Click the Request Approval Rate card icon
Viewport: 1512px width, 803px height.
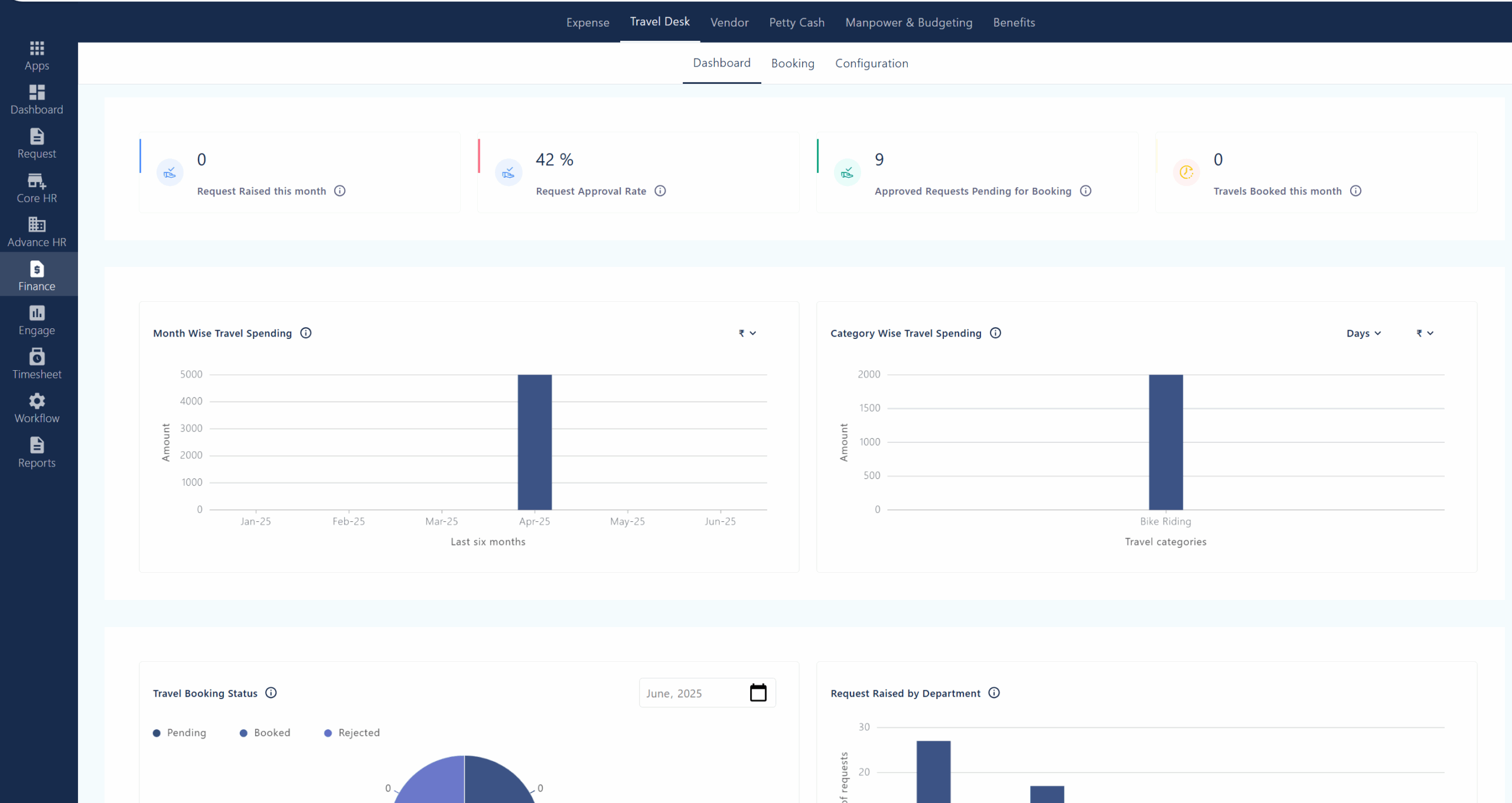click(x=509, y=172)
